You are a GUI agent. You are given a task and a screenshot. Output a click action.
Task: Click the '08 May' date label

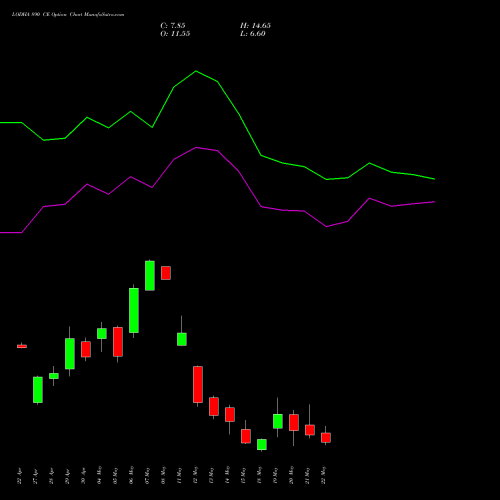pyautogui.click(x=163, y=475)
